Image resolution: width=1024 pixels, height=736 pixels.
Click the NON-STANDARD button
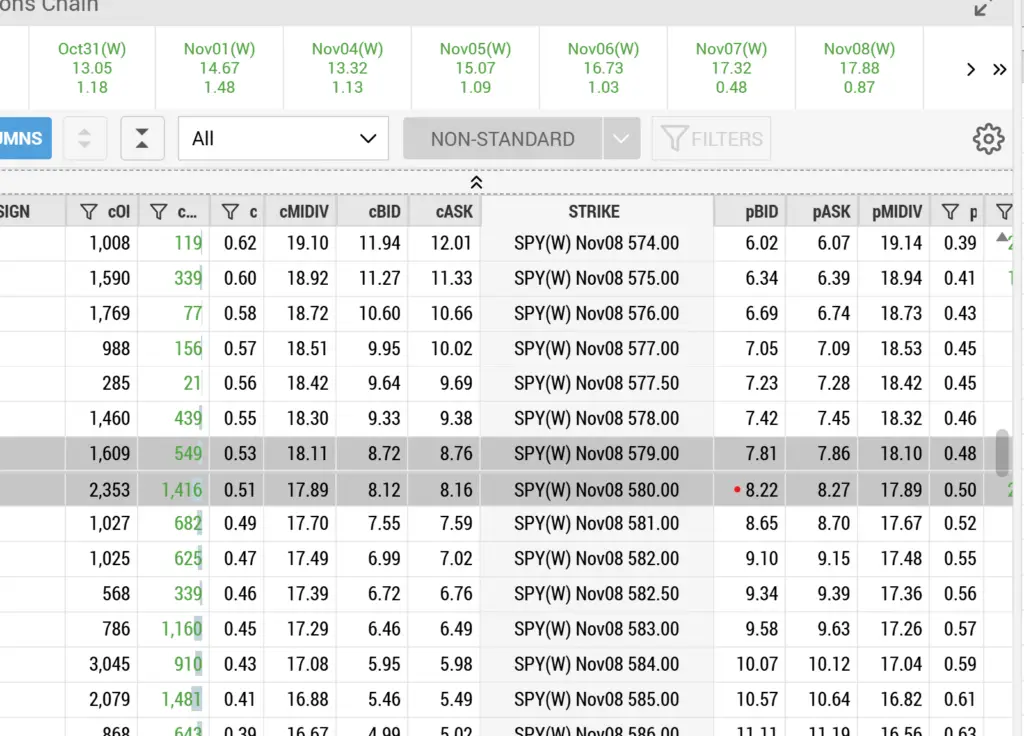click(x=503, y=138)
